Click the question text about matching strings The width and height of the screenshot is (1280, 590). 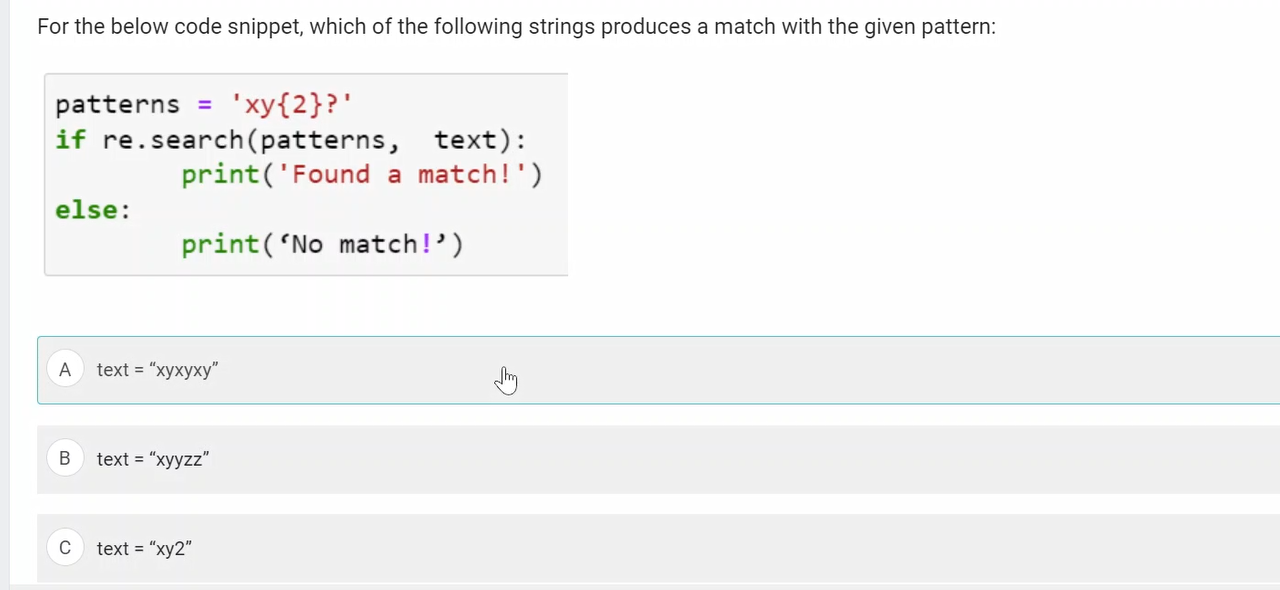[x=516, y=26]
